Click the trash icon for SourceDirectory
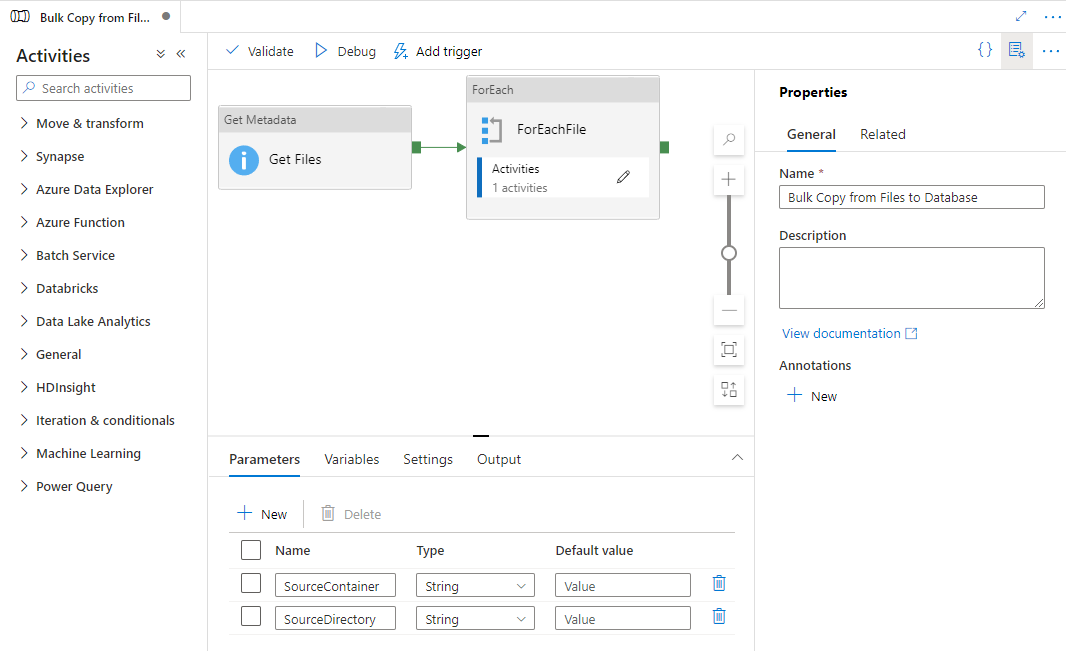The image size is (1066, 651). tap(719, 617)
